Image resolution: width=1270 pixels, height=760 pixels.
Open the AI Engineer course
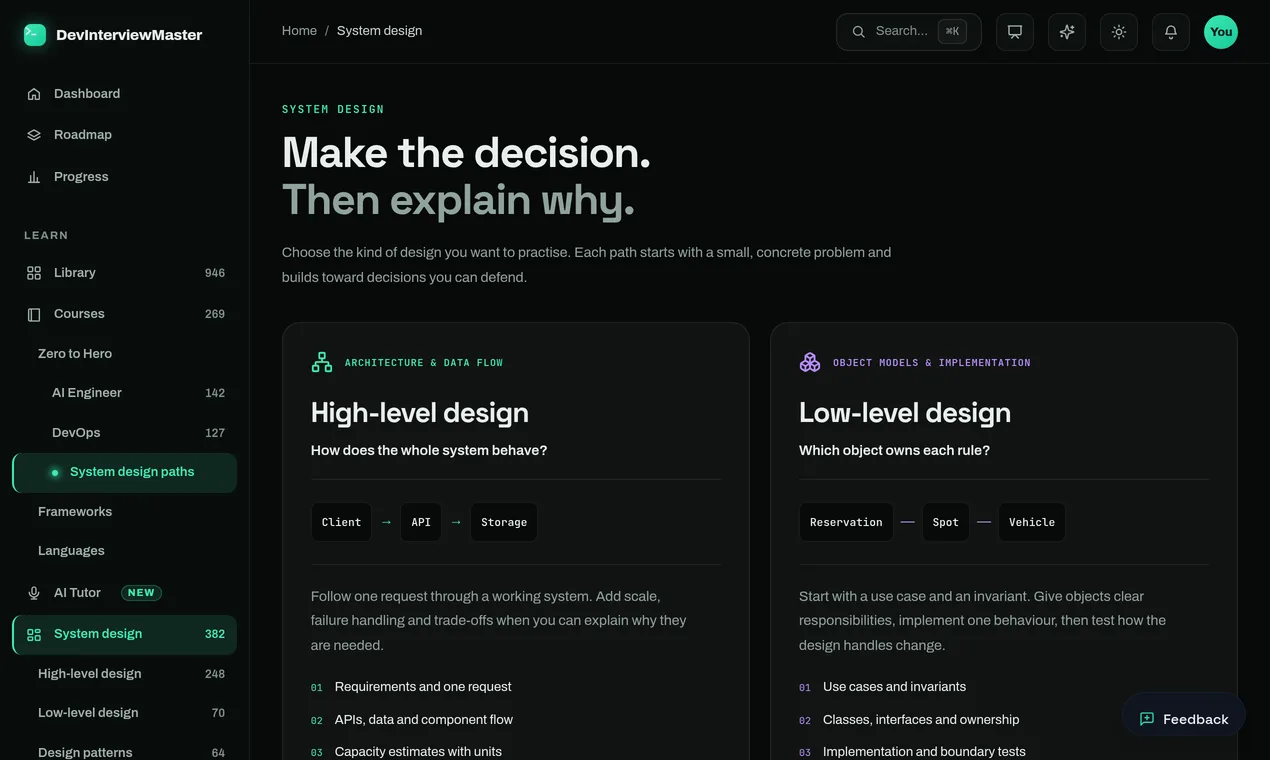125,393
